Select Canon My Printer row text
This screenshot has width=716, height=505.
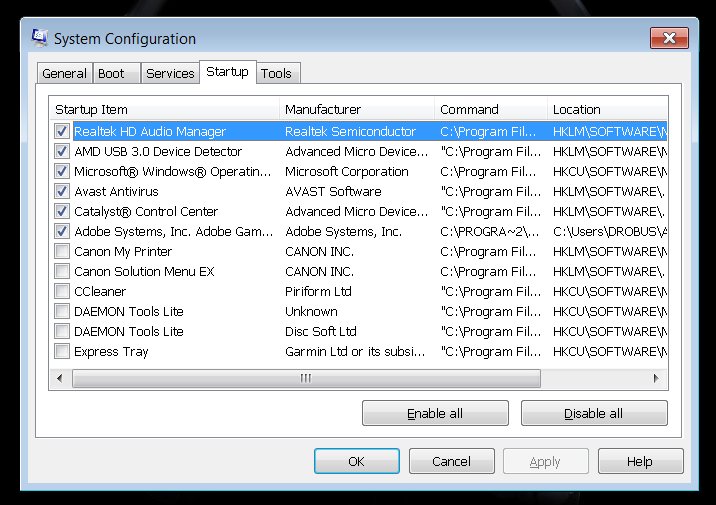pyautogui.click(x=123, y=251)
